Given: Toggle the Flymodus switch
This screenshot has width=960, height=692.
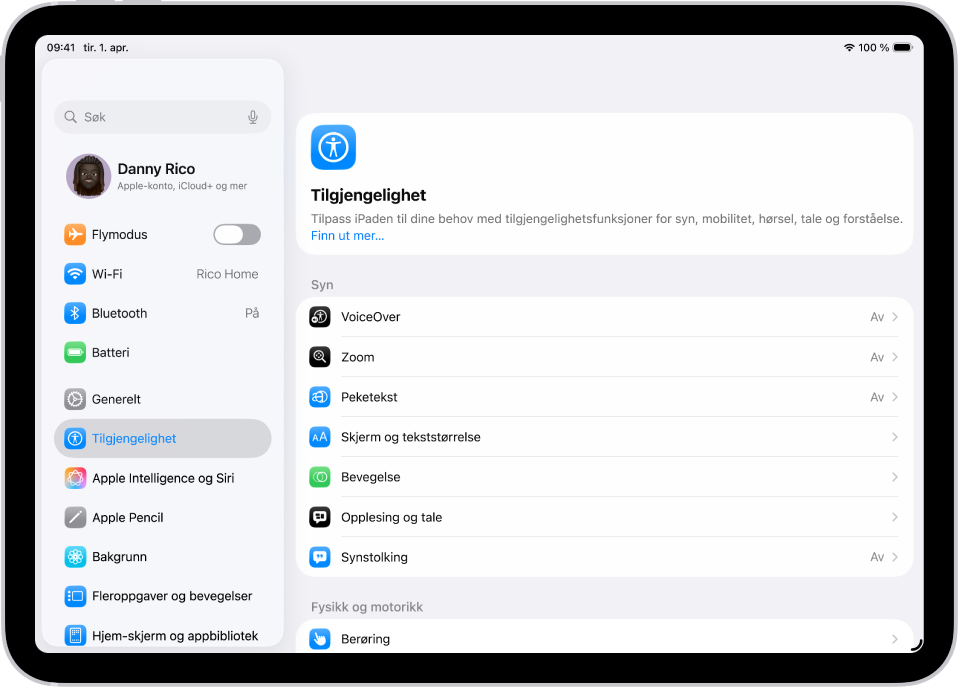Looking at the screenshot, I should [237, 235].
